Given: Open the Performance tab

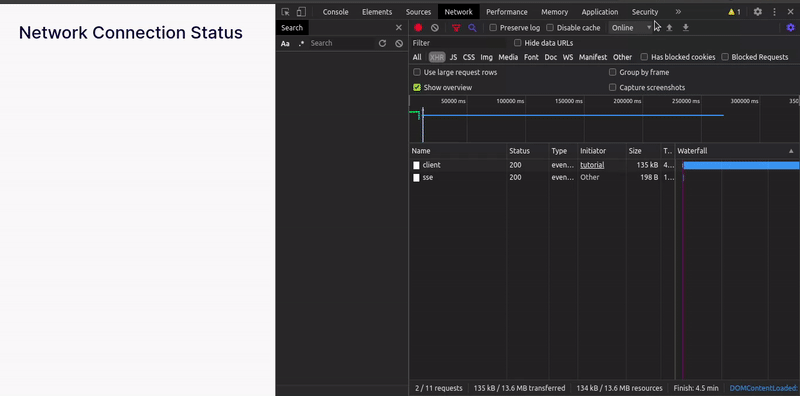Looking at the screenshot, I should tap(507, 12).
